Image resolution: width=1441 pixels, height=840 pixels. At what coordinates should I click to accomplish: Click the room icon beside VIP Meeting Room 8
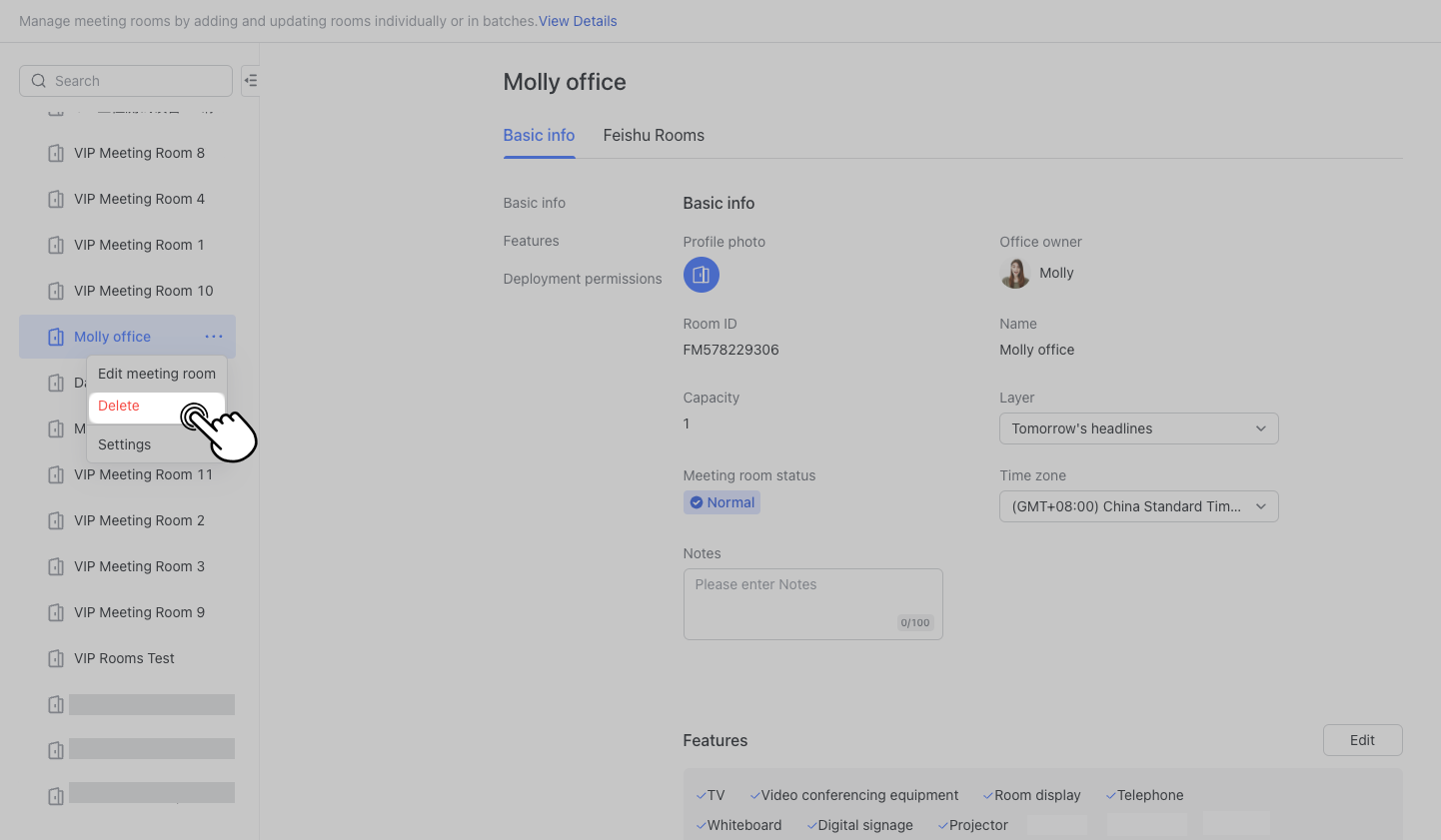[x=56, y=153]
